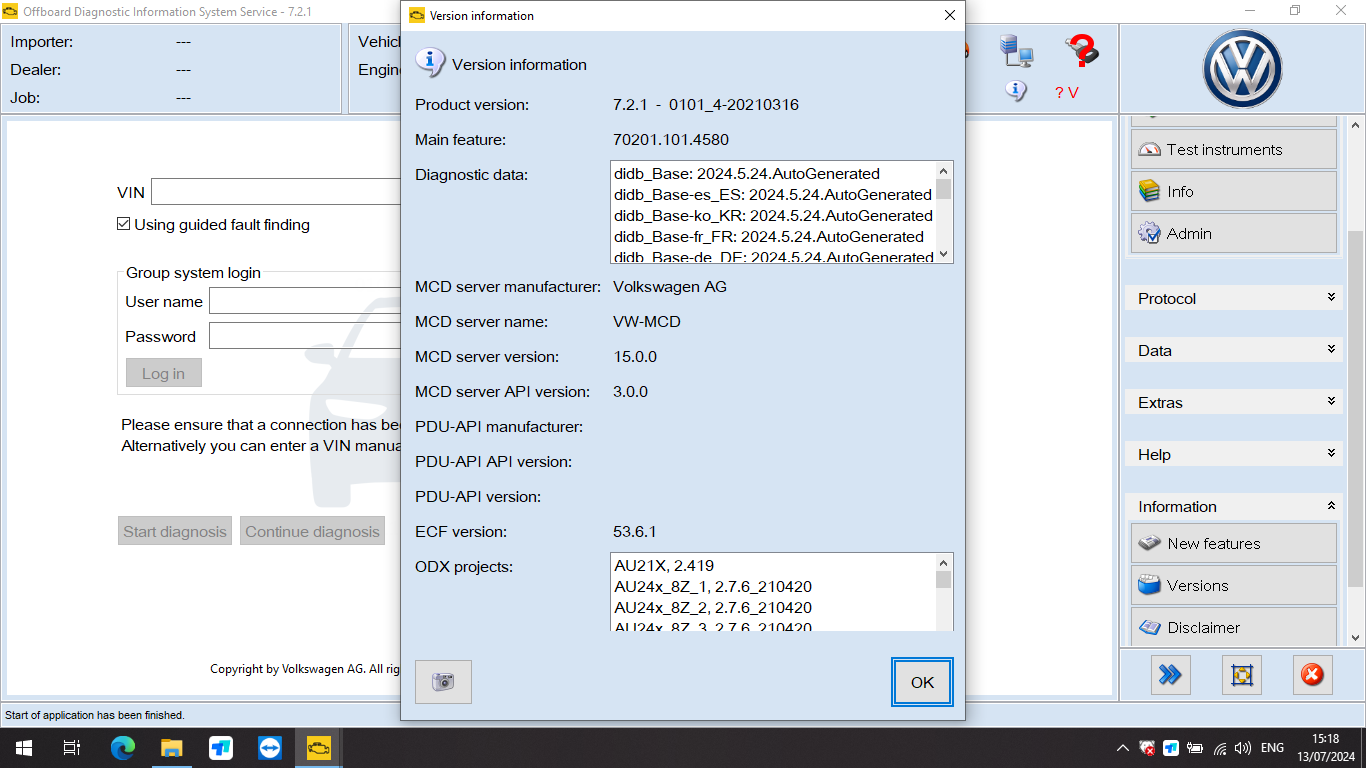Viewport: 1366px width, 768px height.
Task: Click the blue info speech bubble icon
Action: (x=1016, y=91)
